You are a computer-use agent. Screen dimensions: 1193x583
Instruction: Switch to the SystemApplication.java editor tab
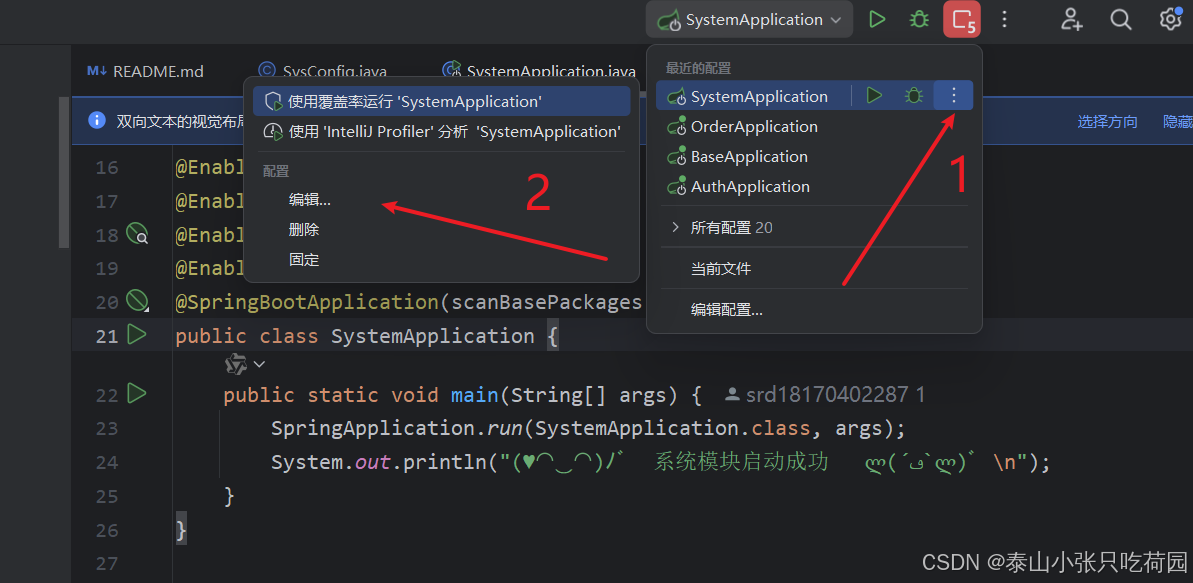point(540,72)
